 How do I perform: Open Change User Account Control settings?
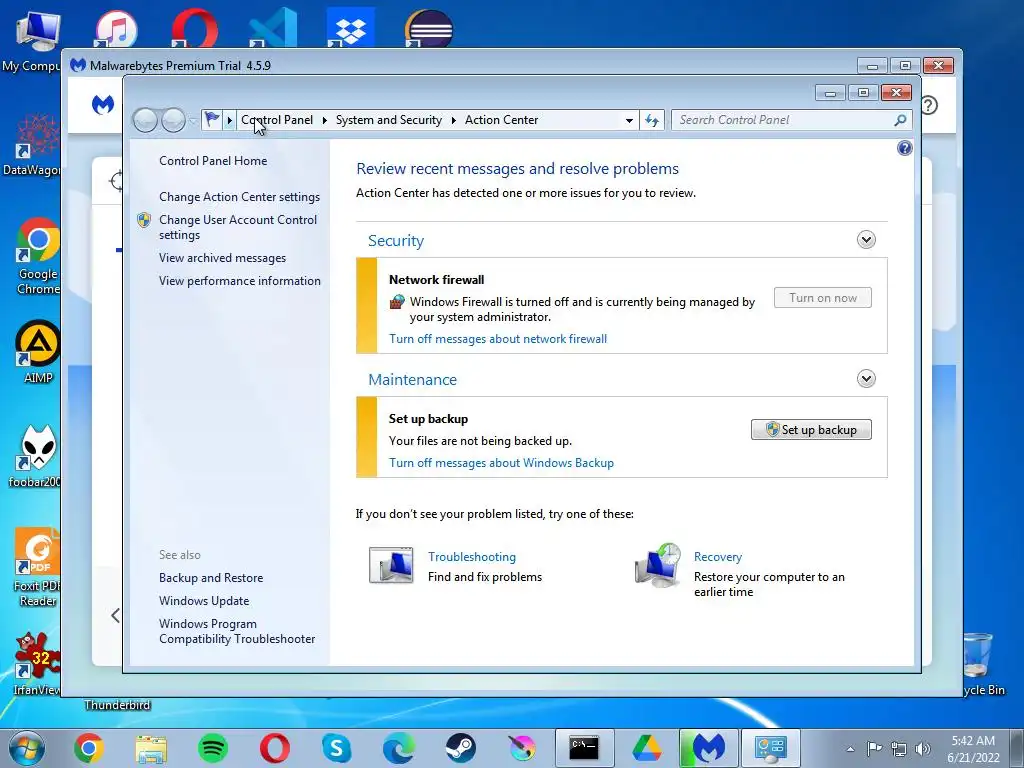point(238,227)
